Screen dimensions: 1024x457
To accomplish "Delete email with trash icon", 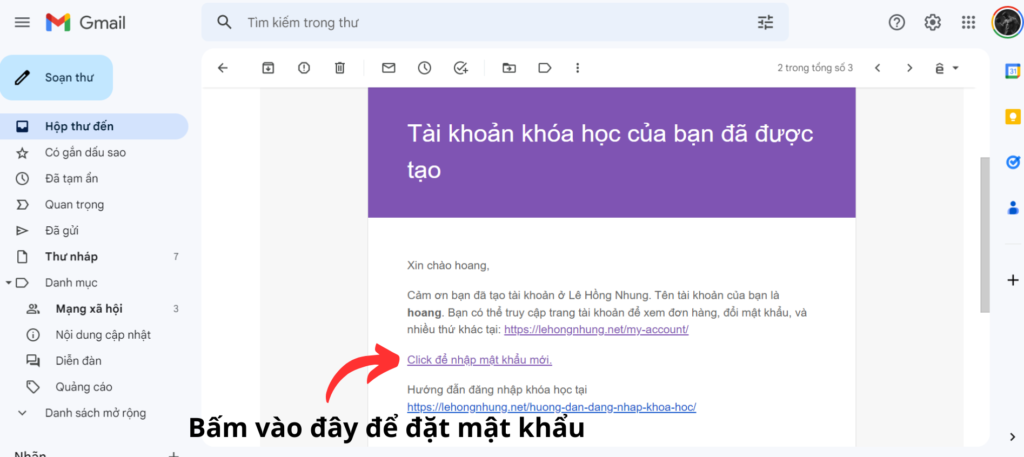I will click(340, 68).
